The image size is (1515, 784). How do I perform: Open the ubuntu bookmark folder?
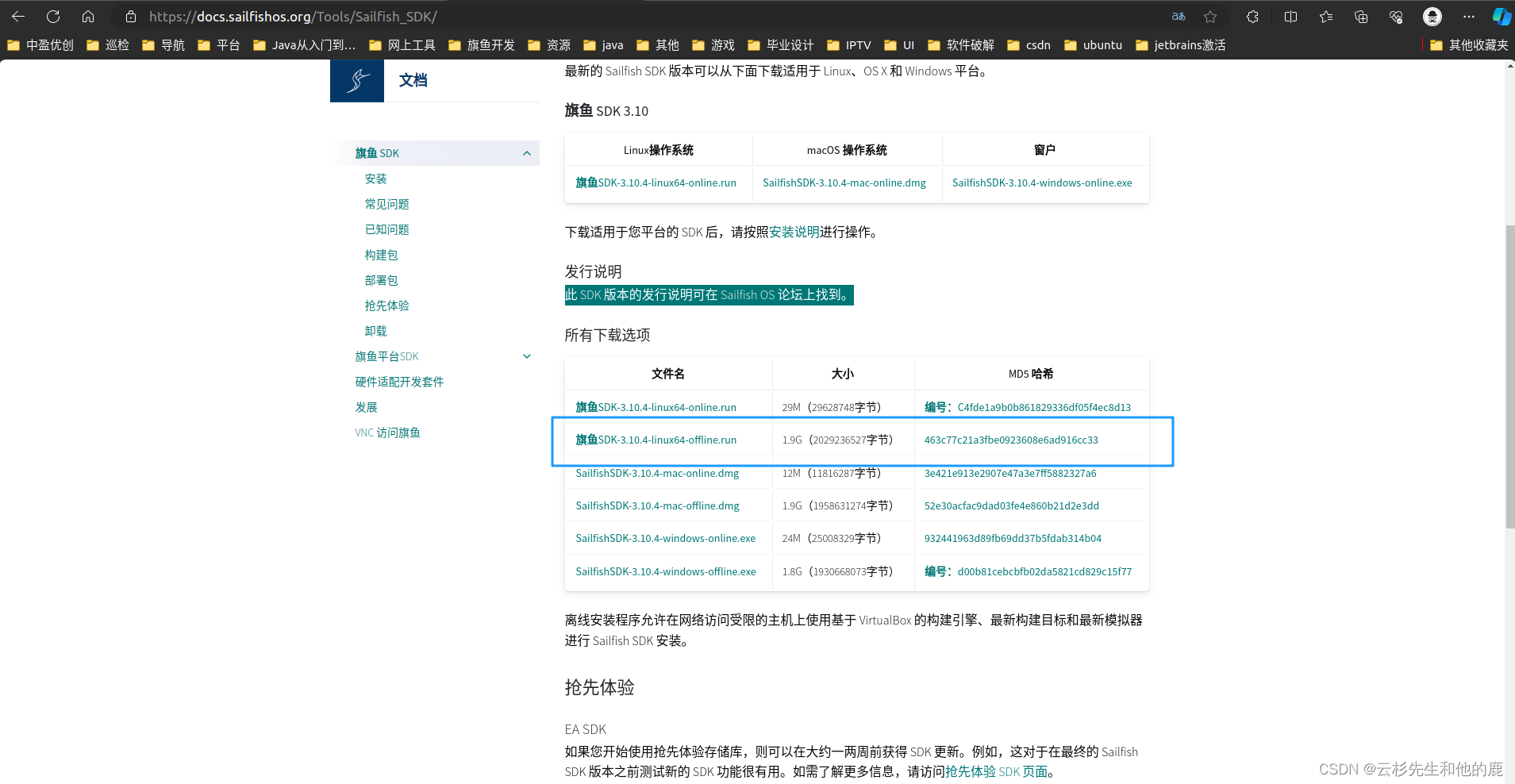[x=1094, y=45]
